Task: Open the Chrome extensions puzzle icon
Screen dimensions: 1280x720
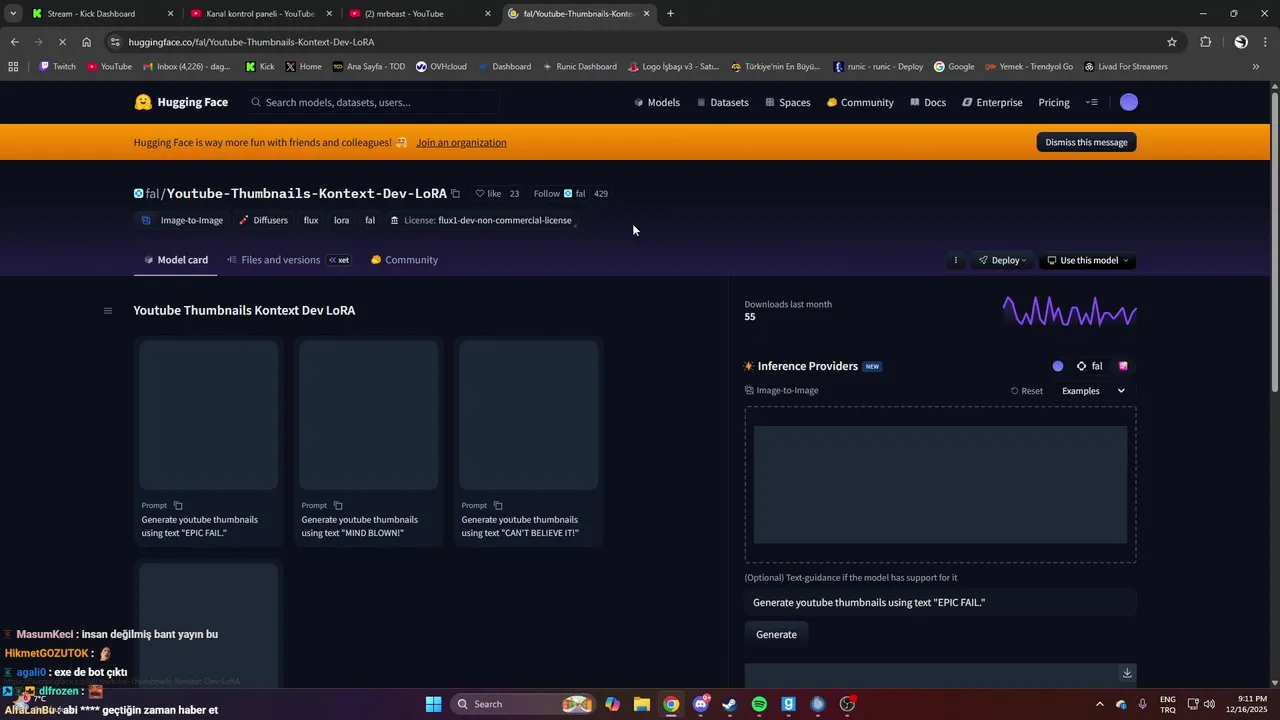Action: click(x=1206, y=42)
